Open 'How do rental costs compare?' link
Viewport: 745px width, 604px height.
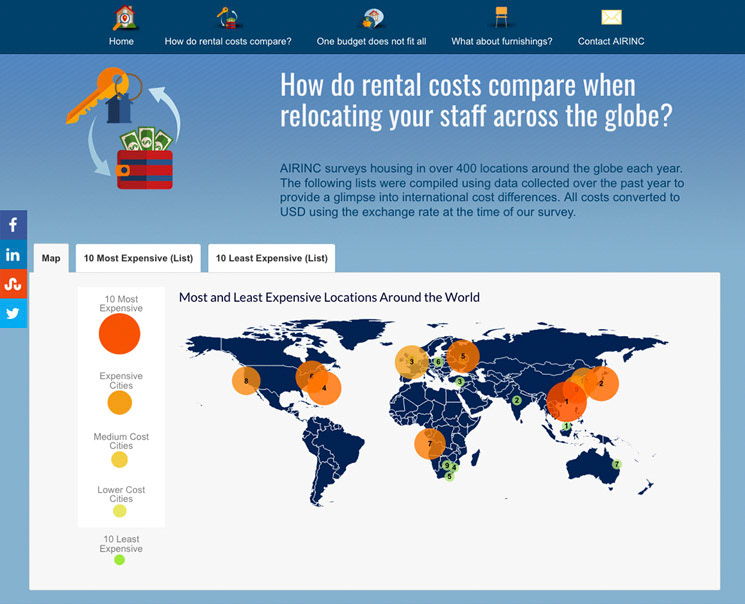click(x=228, y=41)
